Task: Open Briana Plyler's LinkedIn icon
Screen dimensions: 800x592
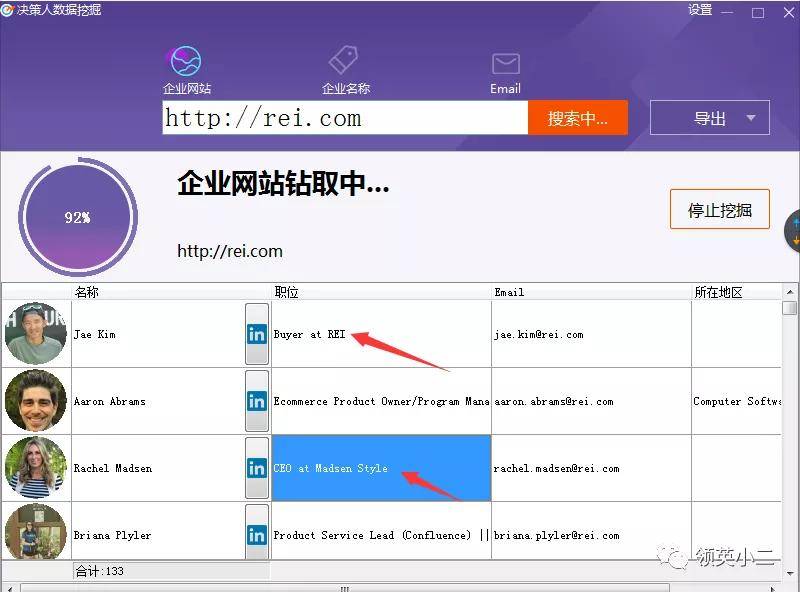Action: [x=257, y=534]
